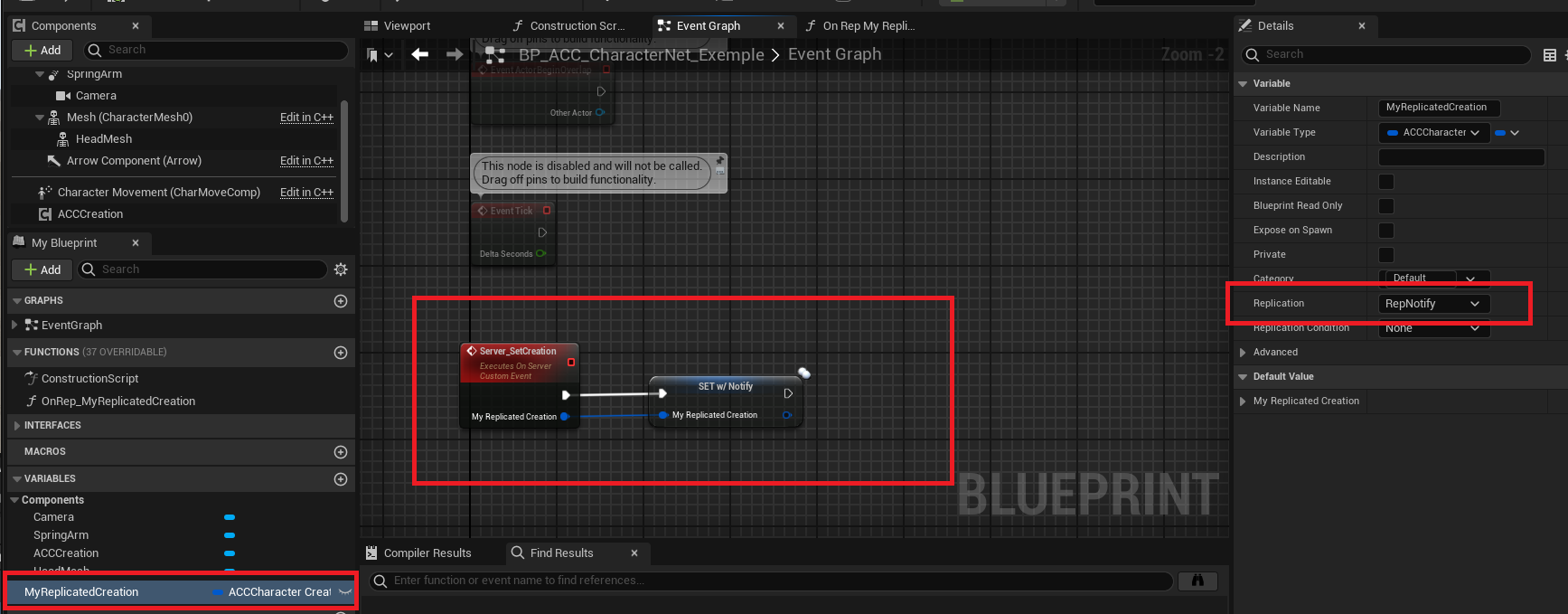The image size is (1568, 614).
Task: Expand the Advanced section in Details
Action: 1244,353
